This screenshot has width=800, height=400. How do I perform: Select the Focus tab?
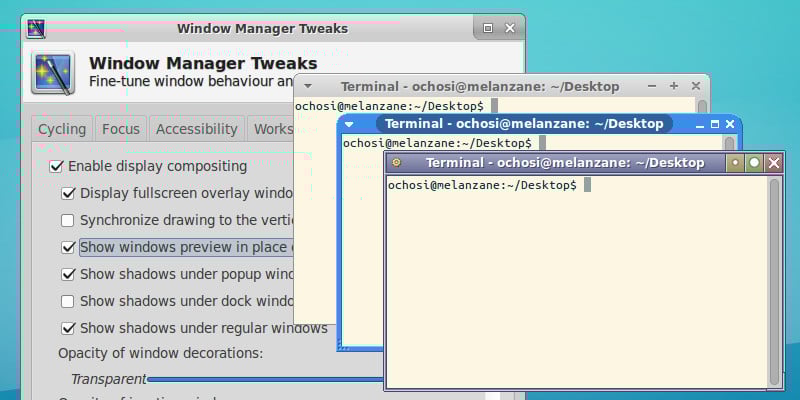[x=121, y=129]
